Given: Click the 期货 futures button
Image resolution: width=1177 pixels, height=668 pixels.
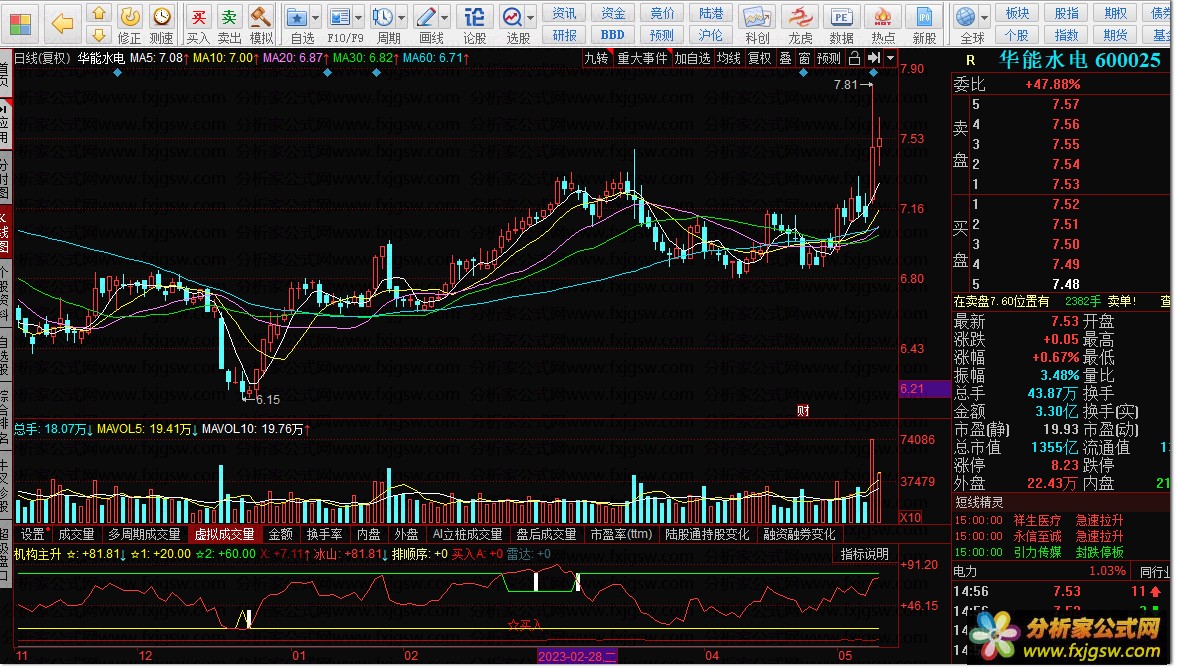Looking at the screenshot, I should pos(1115,35).
